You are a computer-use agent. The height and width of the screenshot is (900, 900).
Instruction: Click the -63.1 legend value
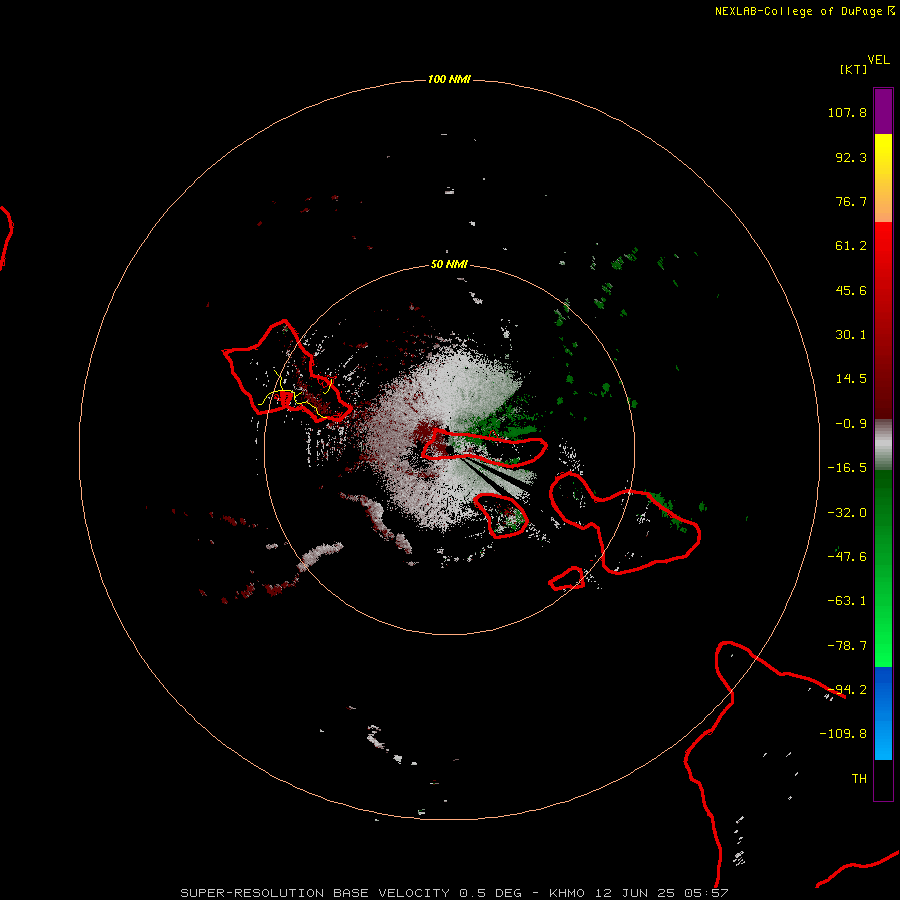point(847,601)
